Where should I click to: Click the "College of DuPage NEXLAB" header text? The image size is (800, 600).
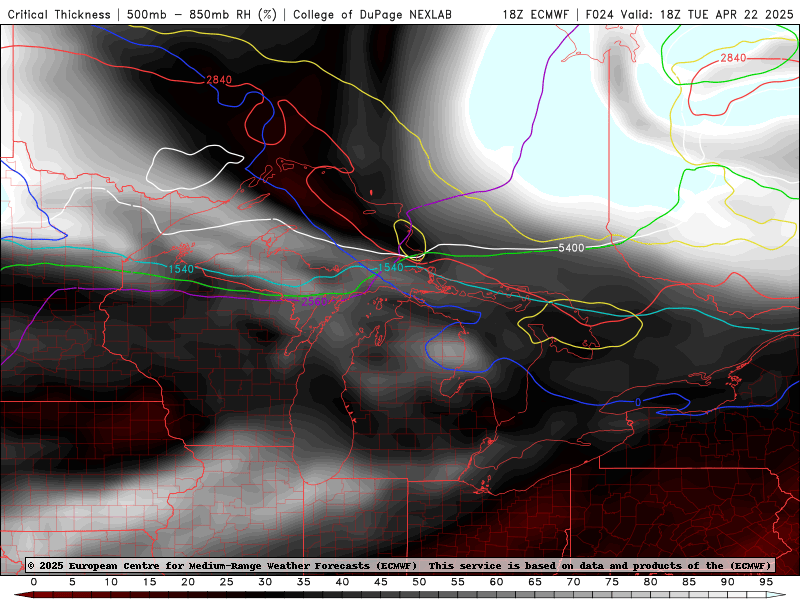pyautogui.click(x=372, y=15)
